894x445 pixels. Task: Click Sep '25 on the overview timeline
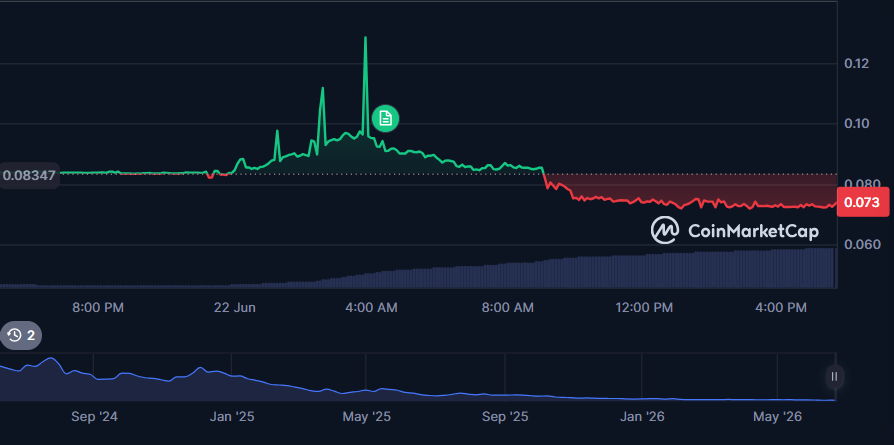tap(505, 417)
